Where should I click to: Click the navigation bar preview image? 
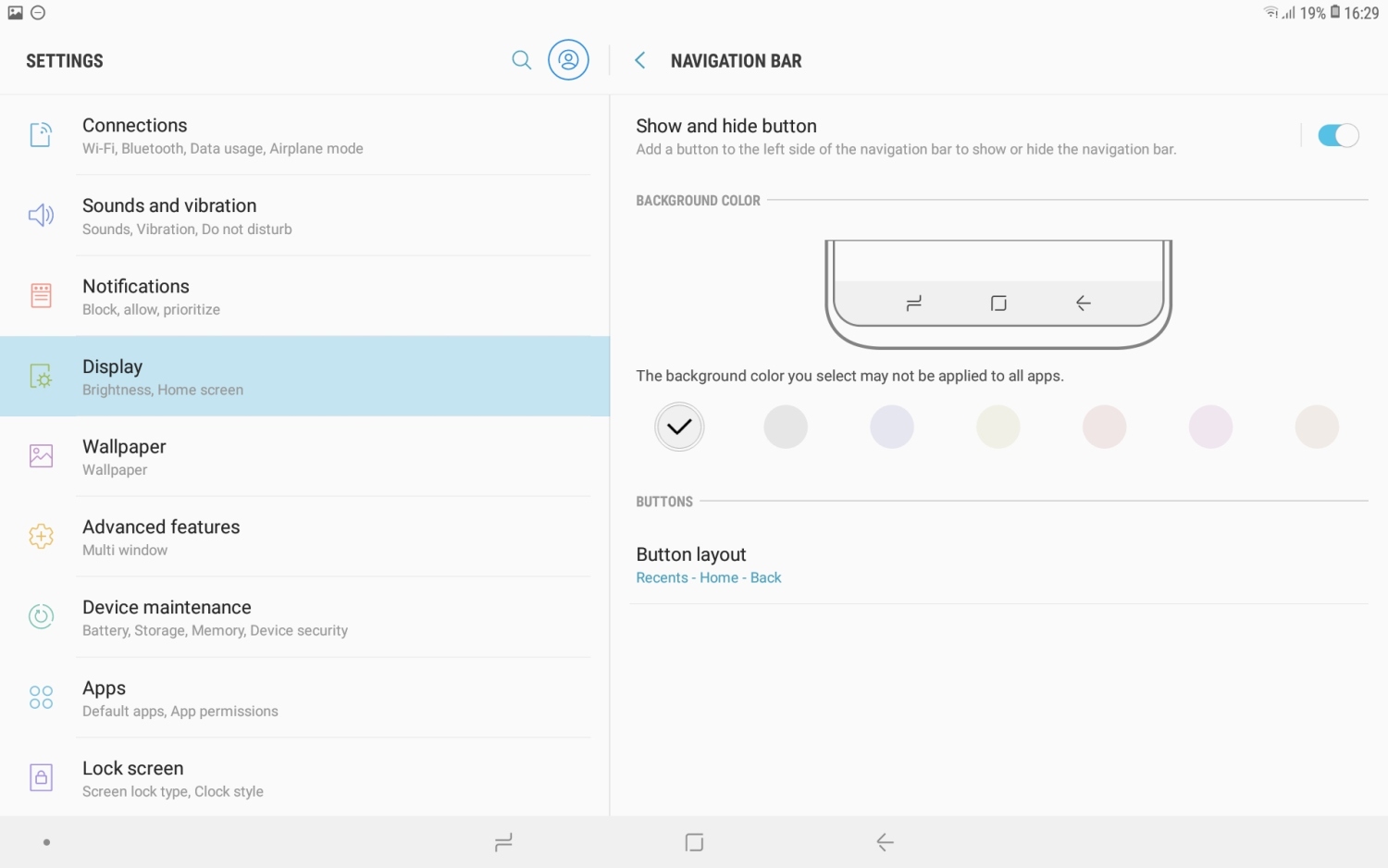998,293
